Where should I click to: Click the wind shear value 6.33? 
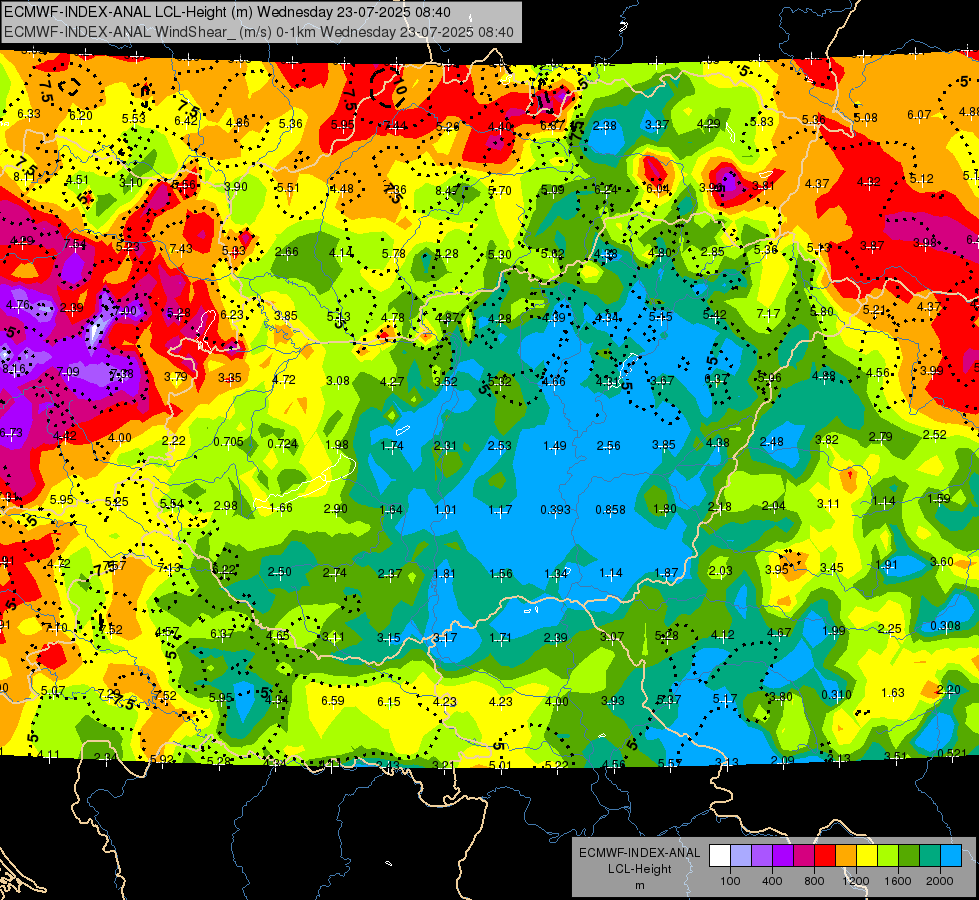pos(29,114)
